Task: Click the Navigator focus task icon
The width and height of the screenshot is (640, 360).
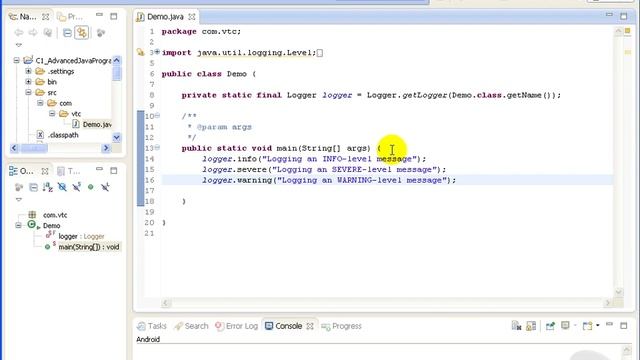Action: click(101, 33)
